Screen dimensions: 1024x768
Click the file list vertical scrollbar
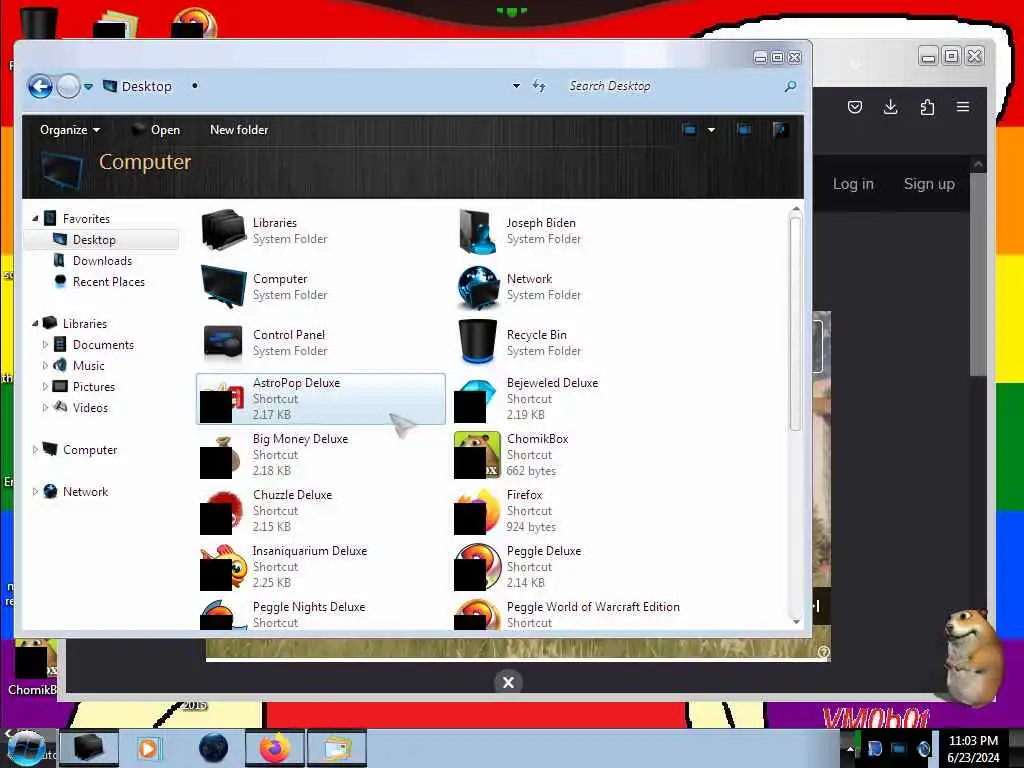point(795,323)
